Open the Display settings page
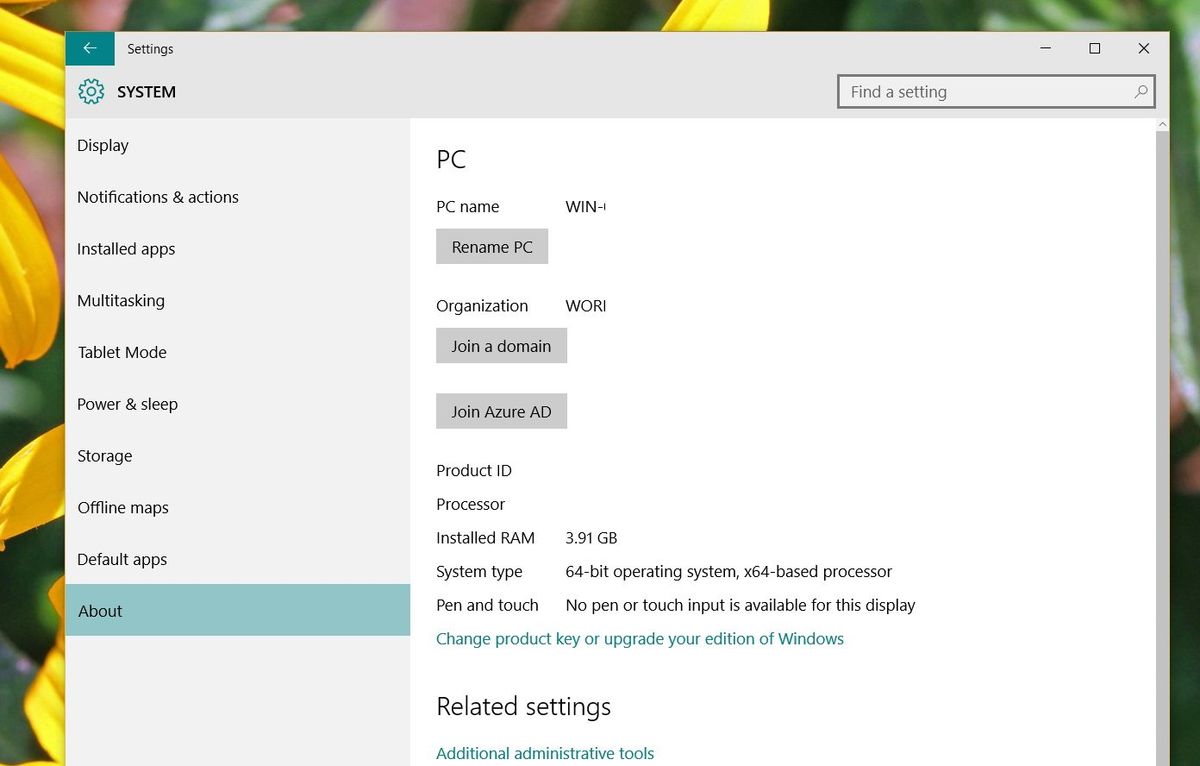This screenshot has height=766, width=1200. (x=238, y=145)
